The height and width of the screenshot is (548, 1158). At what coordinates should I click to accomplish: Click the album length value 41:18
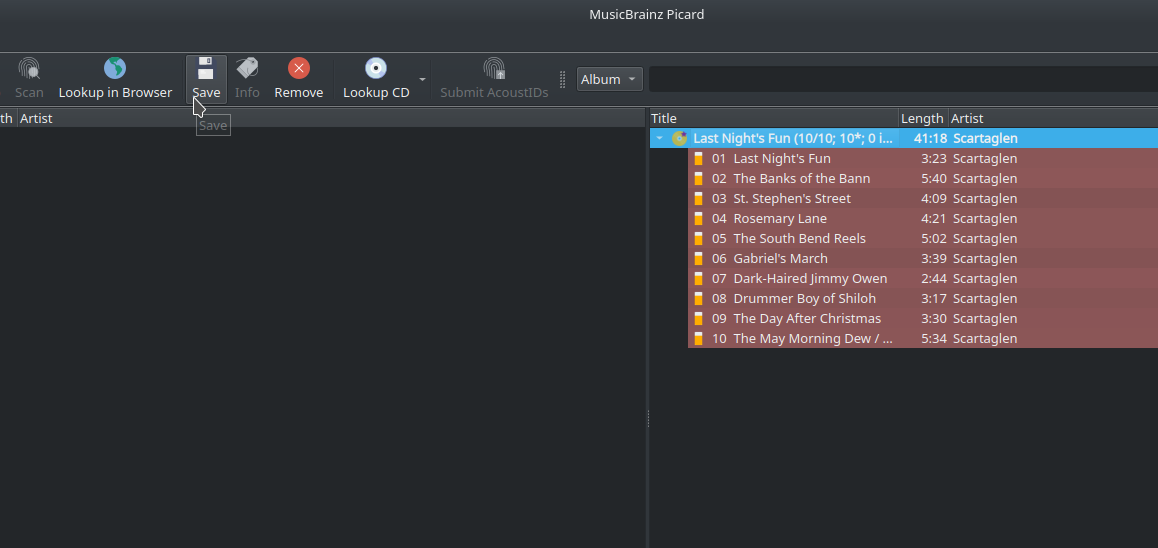pyautogui.click(x=930, y=138)
